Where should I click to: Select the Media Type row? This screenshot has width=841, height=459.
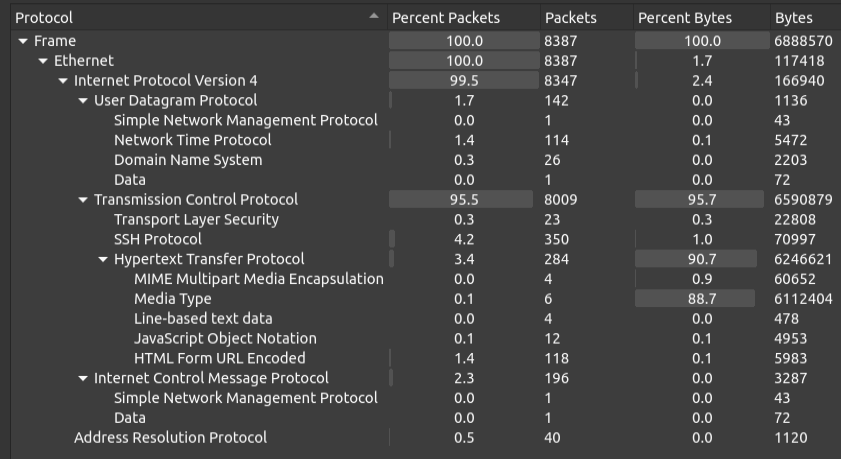pos(172,299)
